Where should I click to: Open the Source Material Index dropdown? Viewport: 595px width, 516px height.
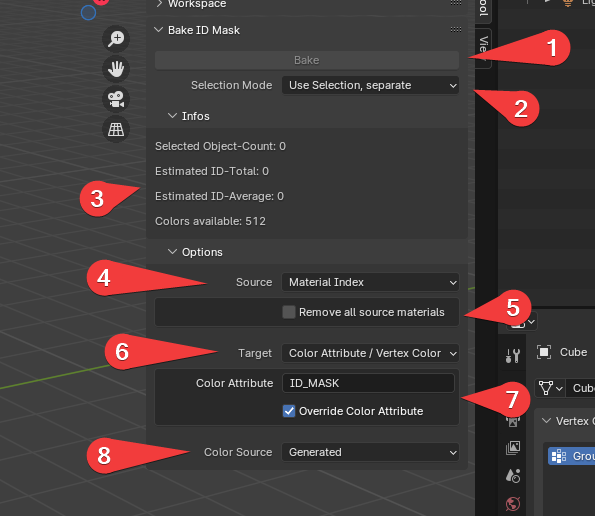[x=370, y=282]
